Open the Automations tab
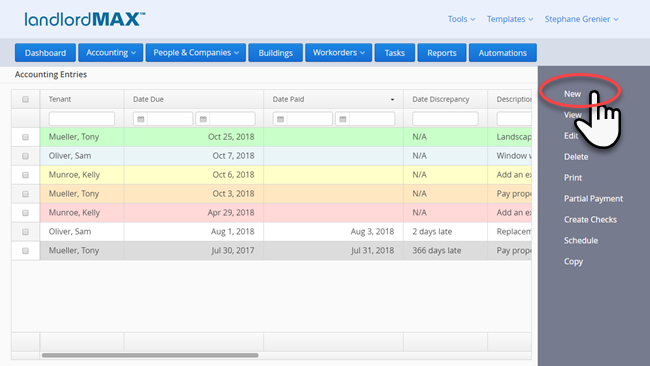This screenshot has width=650, height=366. [503, 53]
